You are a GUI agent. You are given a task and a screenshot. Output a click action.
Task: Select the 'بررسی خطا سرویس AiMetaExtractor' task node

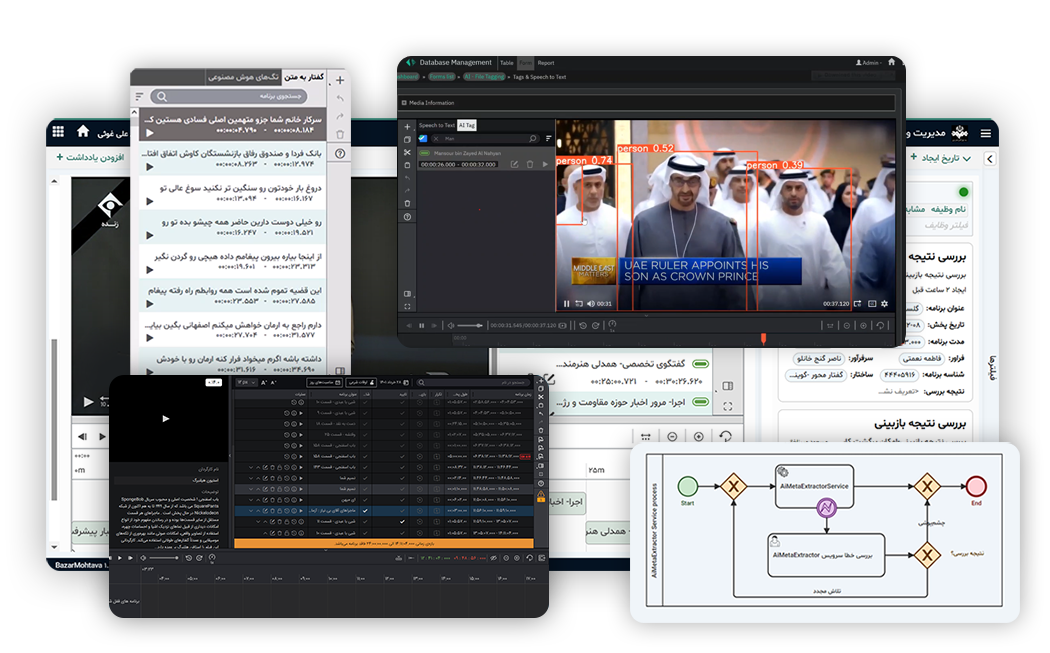pyautogui.click(x=826, y=555)
